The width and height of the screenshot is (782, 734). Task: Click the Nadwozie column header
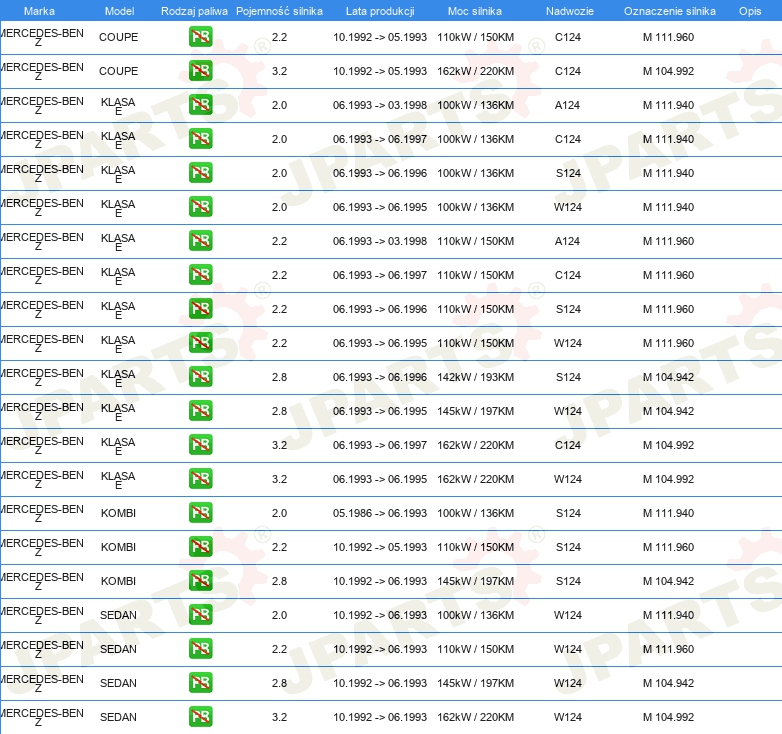pos(570,11)
